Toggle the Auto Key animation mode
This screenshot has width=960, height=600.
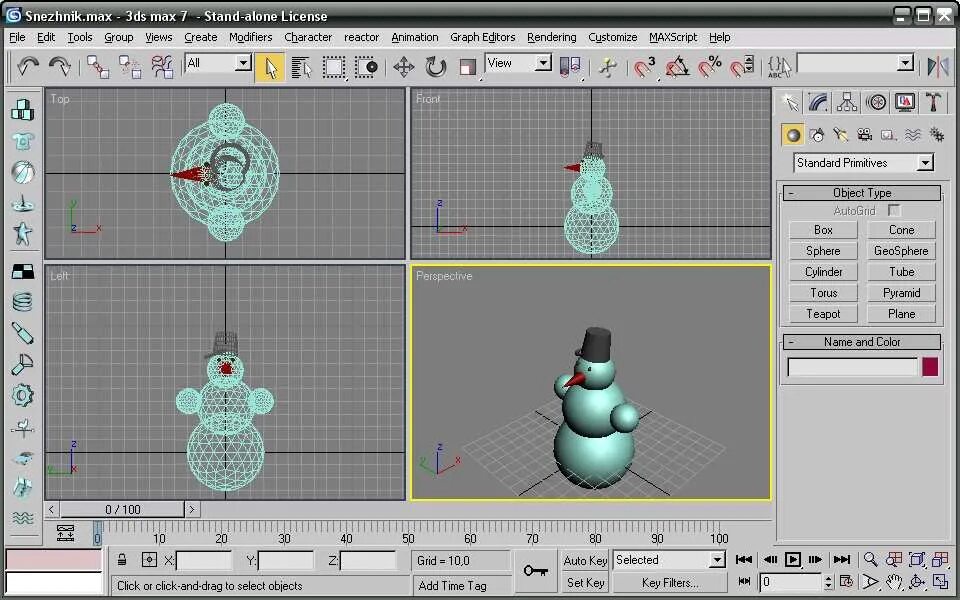[x=583, y=560]
